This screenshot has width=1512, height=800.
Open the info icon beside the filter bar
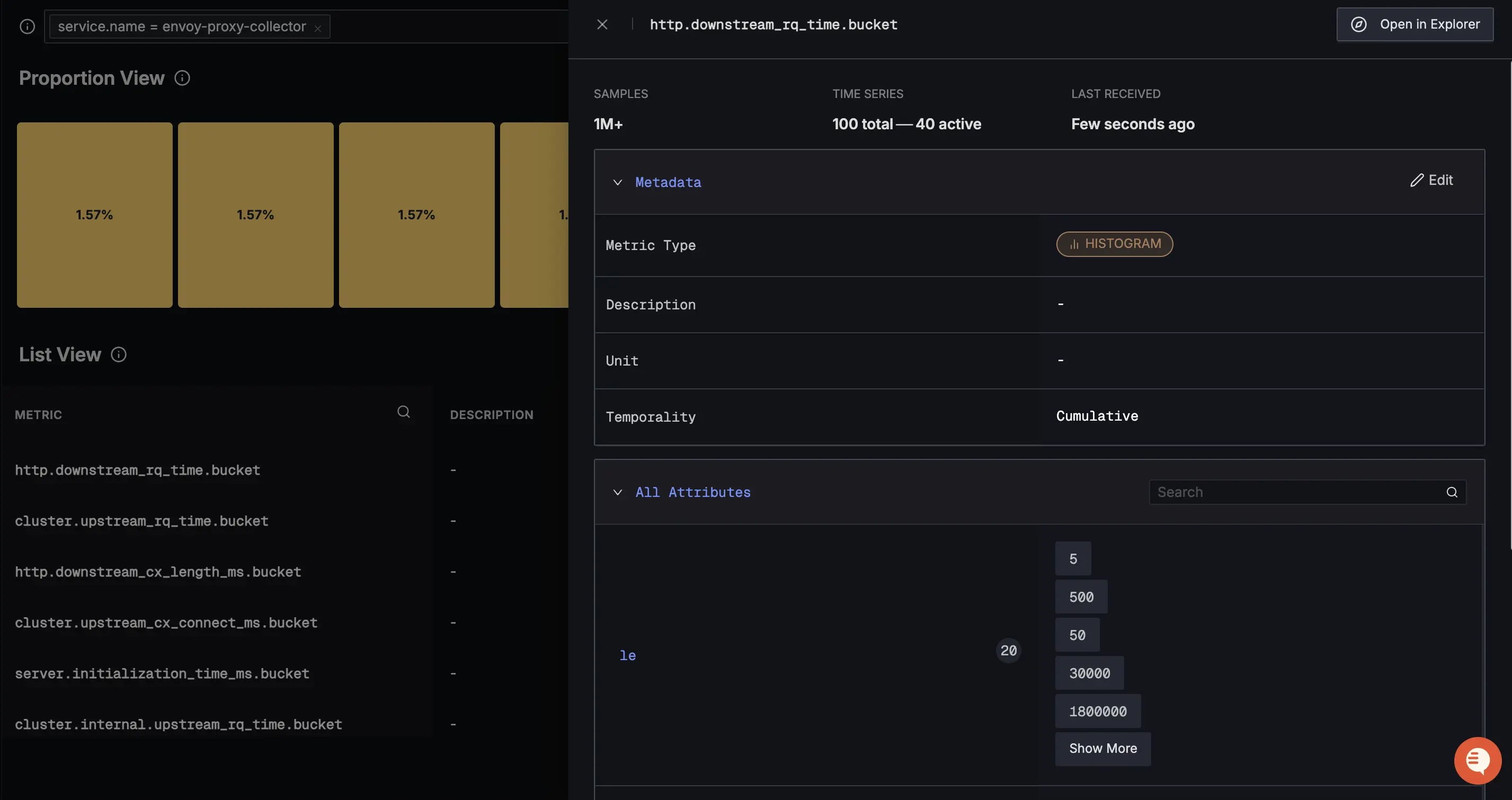27,26
